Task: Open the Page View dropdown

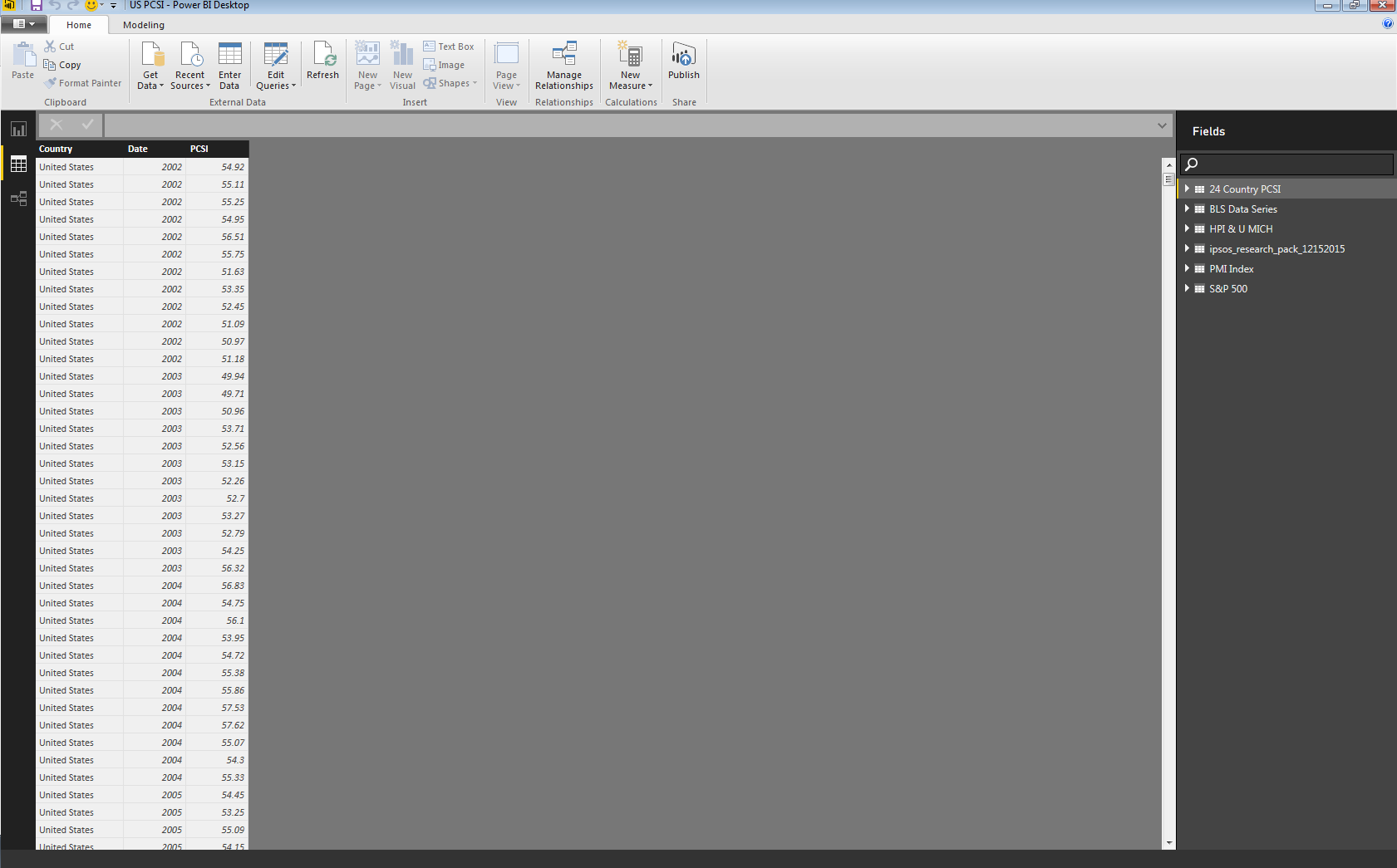Action: coord(506,66)
